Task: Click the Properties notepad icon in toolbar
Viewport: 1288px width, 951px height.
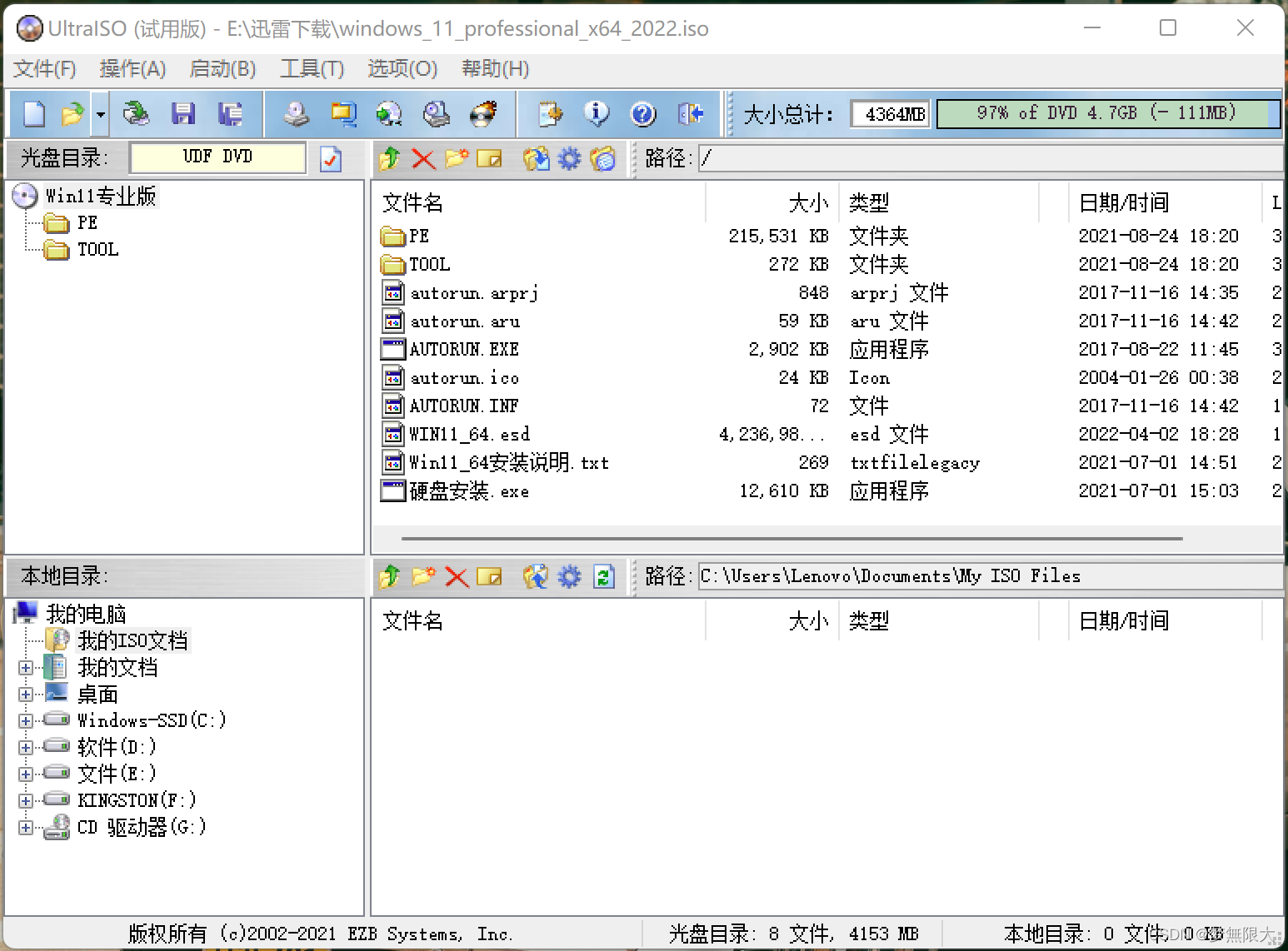Action: click(x=550, y=113)
